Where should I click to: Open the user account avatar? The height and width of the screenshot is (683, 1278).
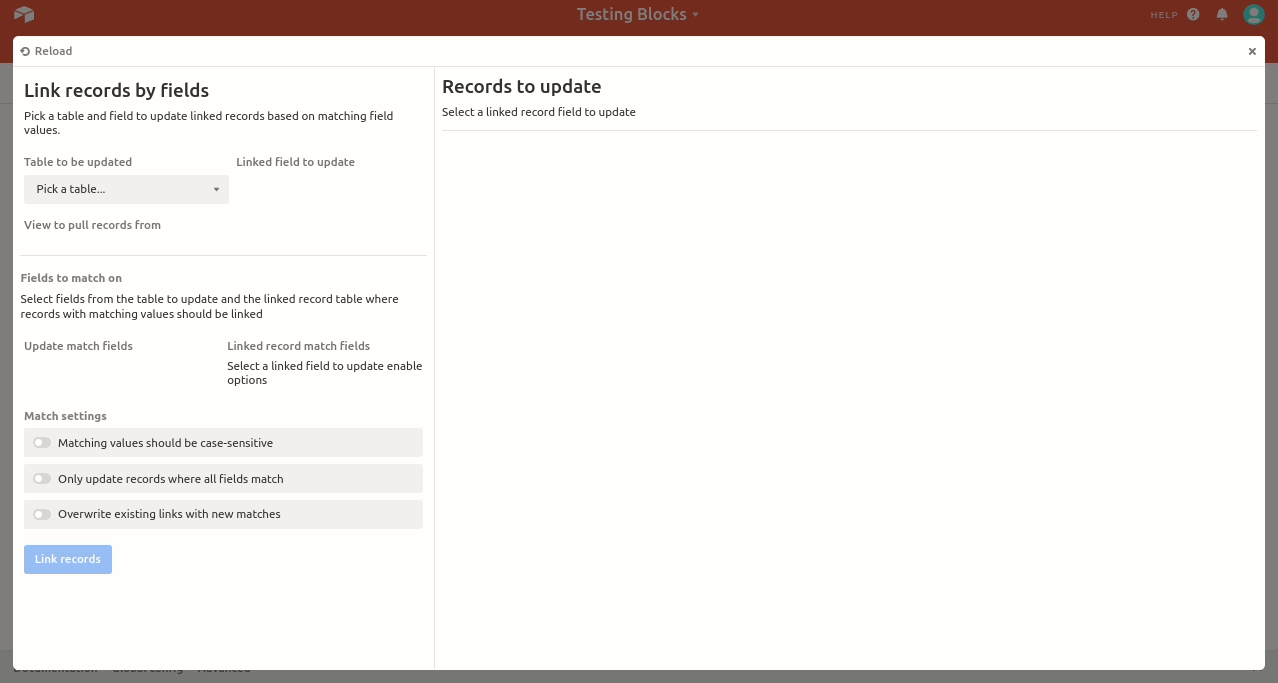tap(1254, 14)
